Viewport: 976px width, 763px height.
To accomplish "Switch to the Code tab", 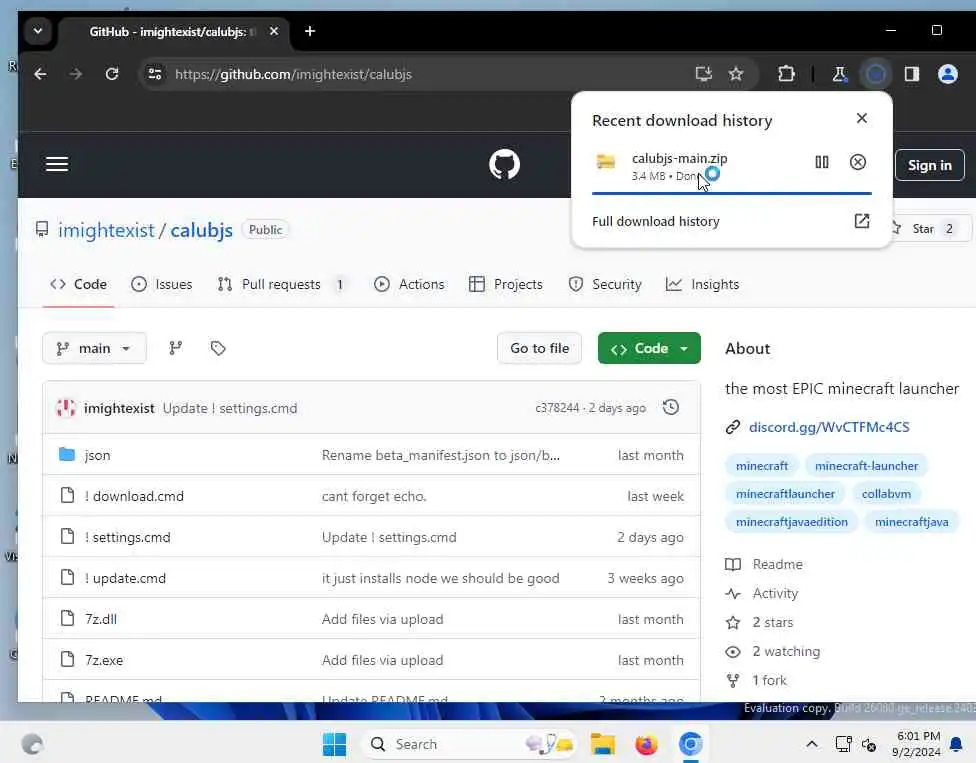I will (78, 284).
